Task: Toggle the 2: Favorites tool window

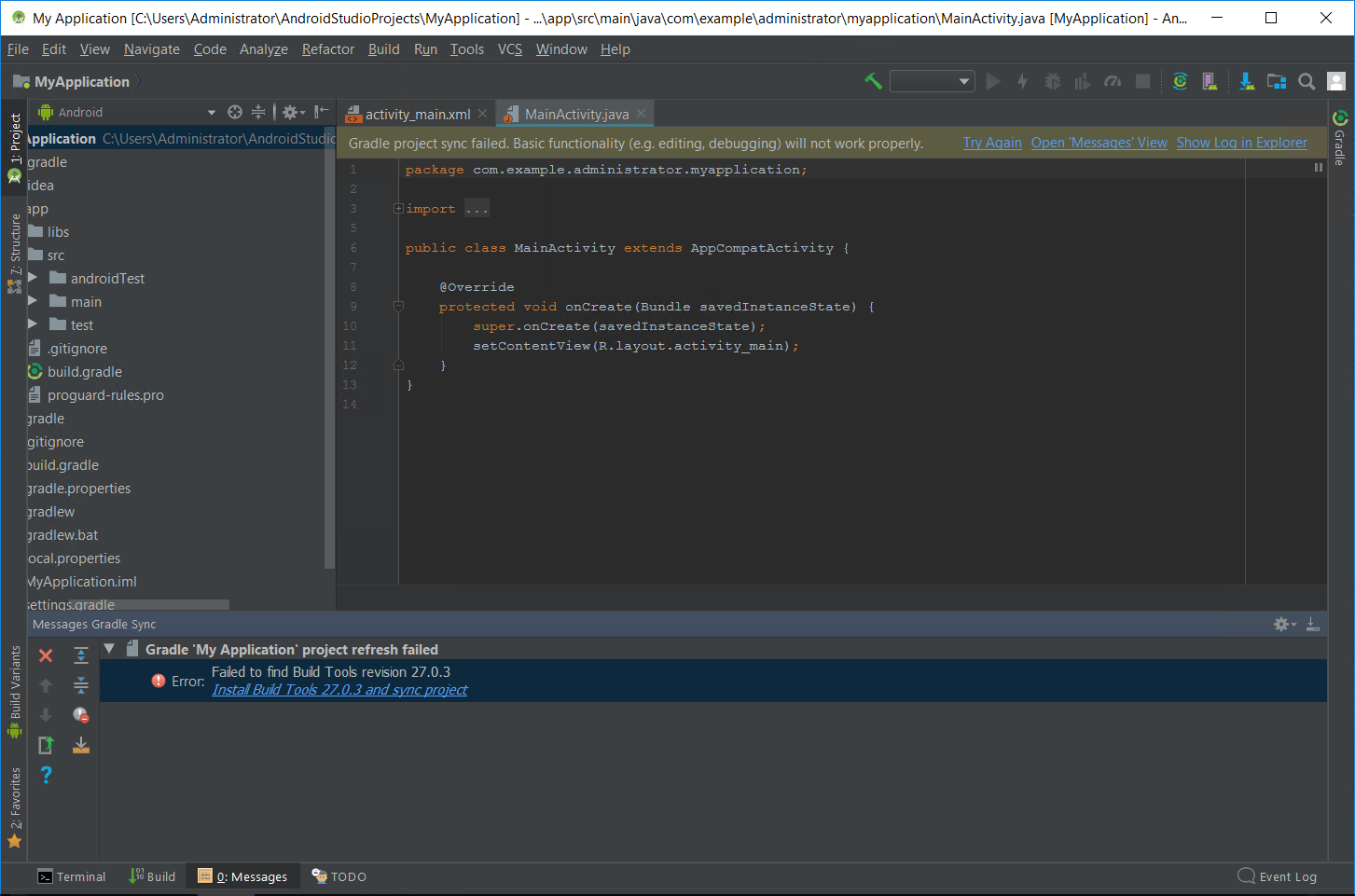Action: (x=15, y=807)
